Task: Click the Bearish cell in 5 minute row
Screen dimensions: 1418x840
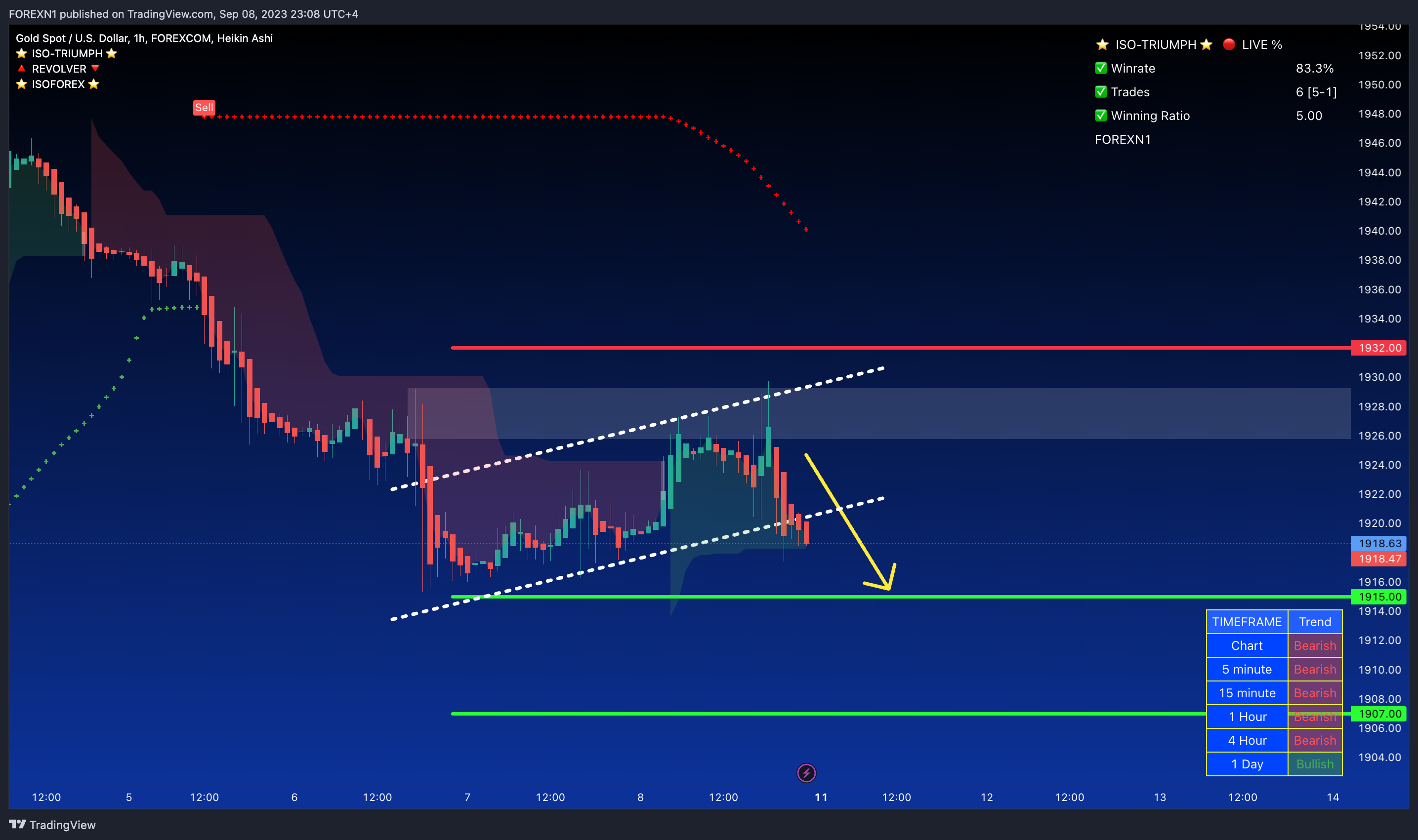Action: 1314,669
